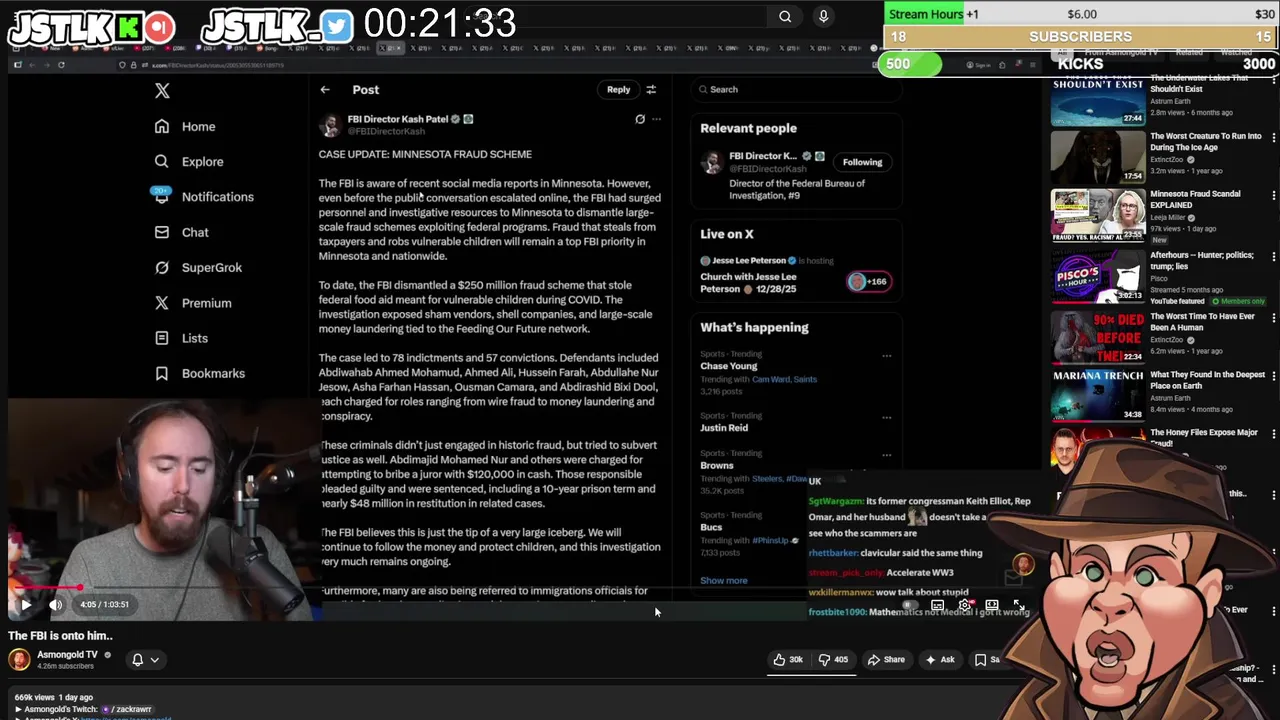
Task: Open the Explore page on X
Action: point(188,162)
